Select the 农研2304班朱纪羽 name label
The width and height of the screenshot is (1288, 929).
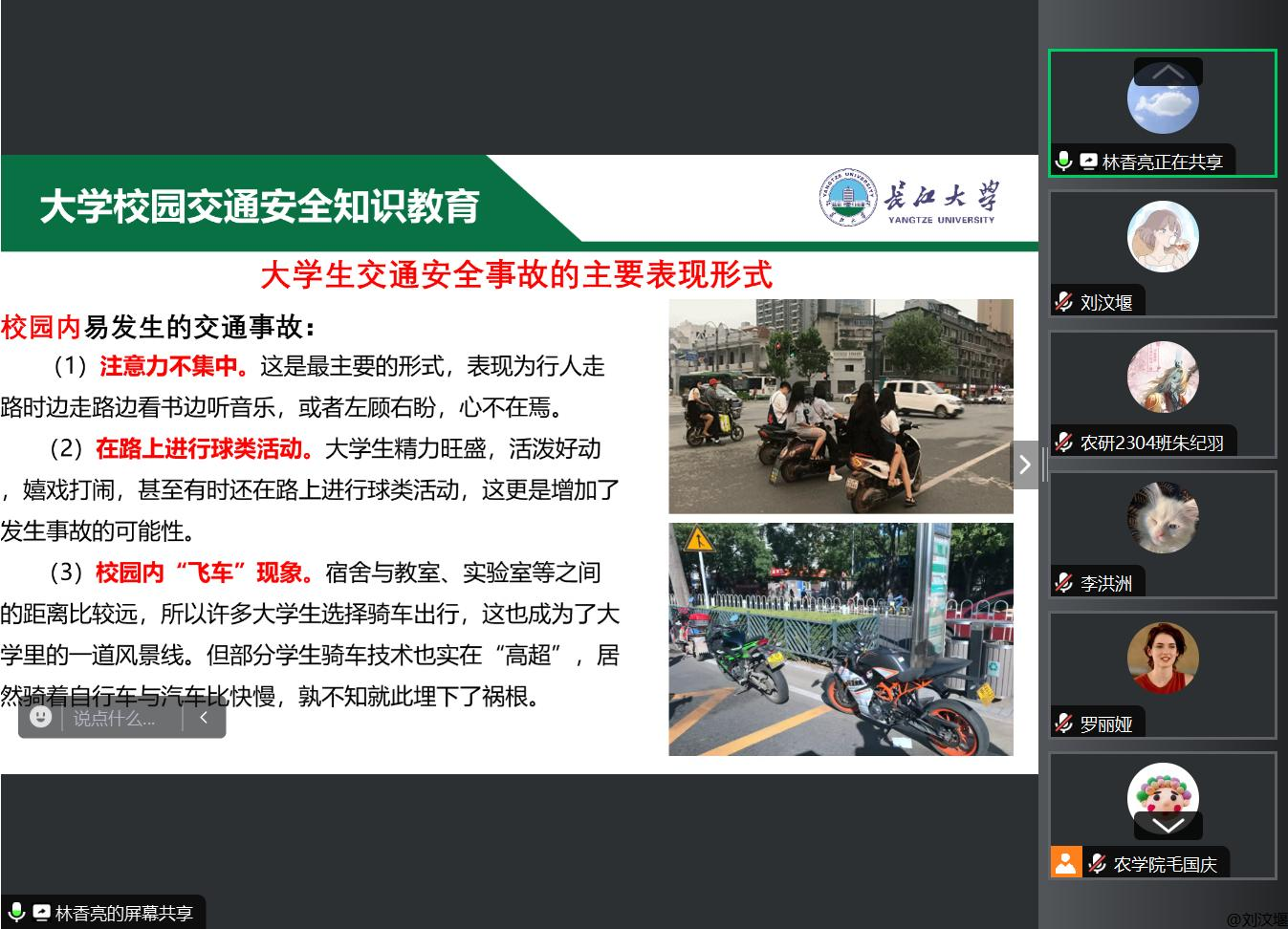pos(1151,443)
